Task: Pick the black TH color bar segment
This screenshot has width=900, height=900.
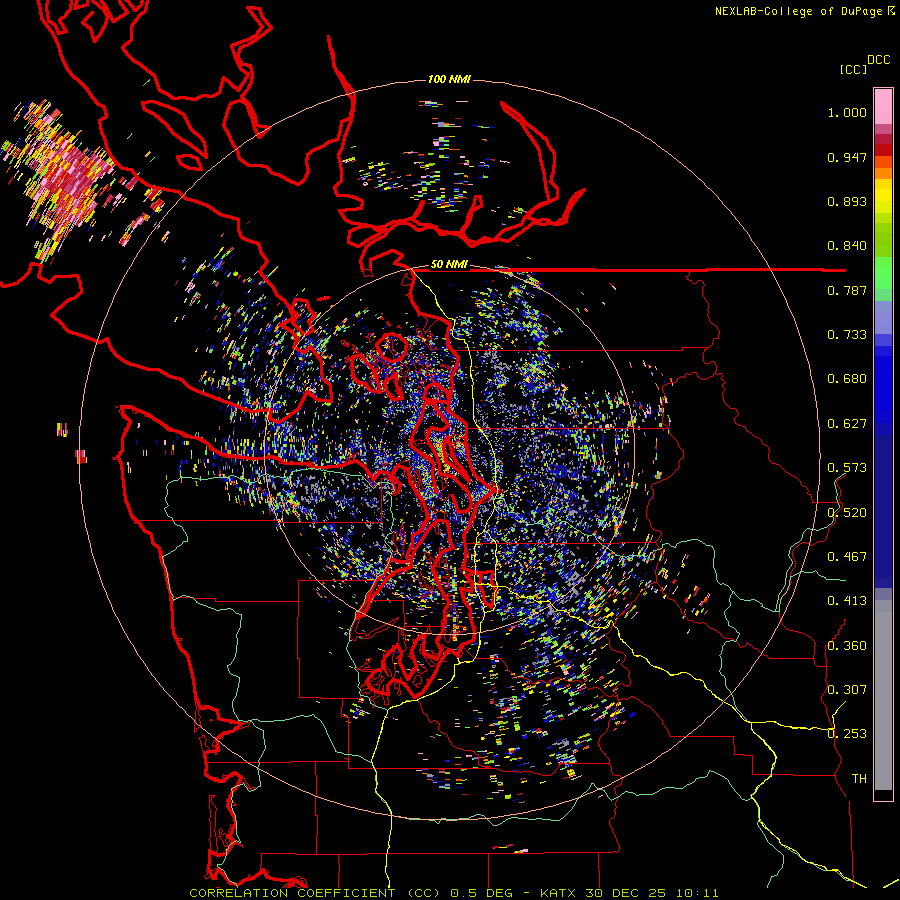Action: click(x=883, y=794)
